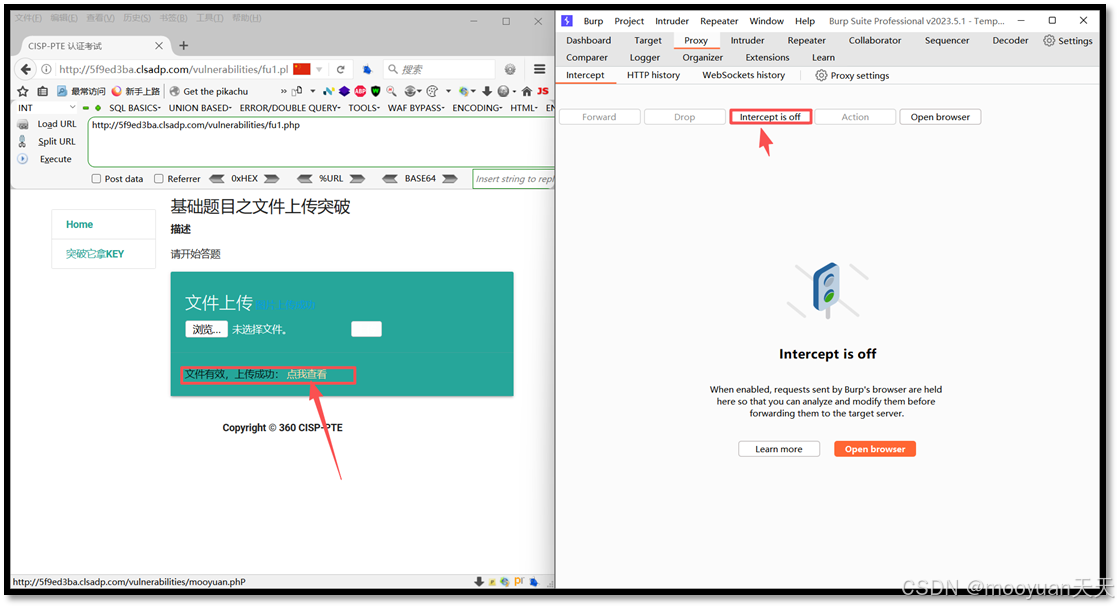
Task: Expand the TOOLS menu in HackBar
Action: (364, 108)
